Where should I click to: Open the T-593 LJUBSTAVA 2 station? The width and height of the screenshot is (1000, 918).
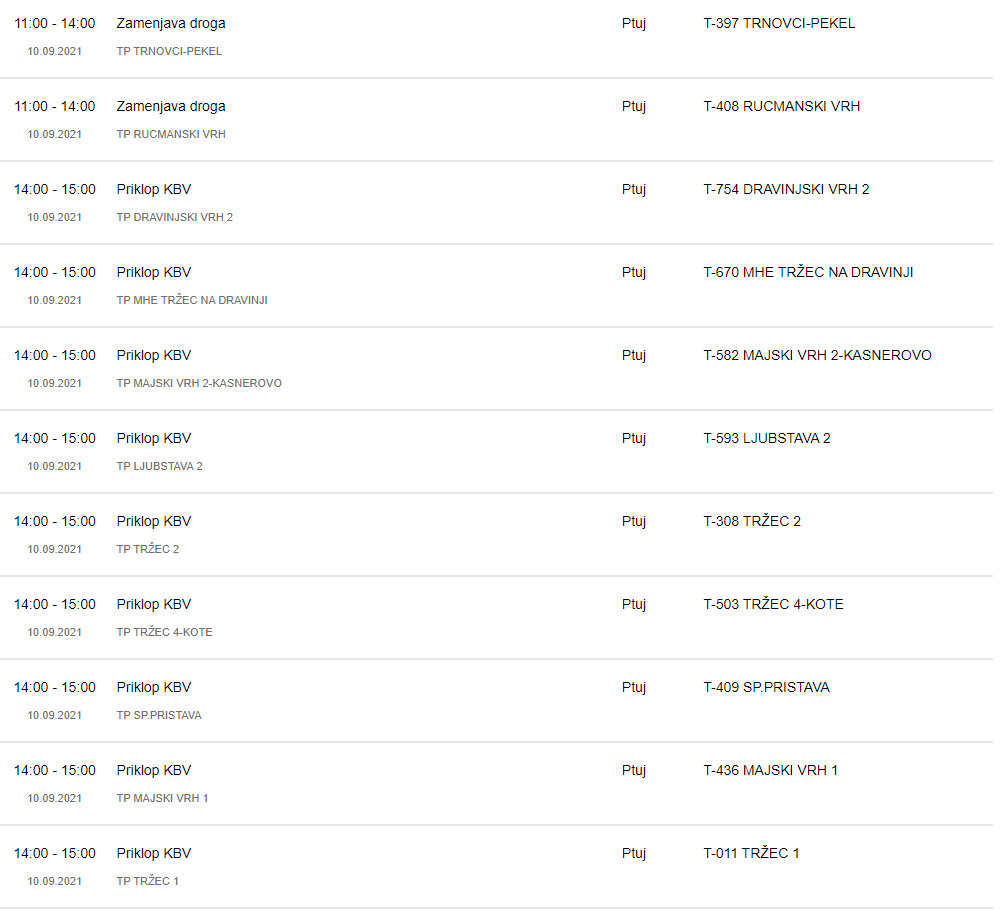tap(767, 438)
